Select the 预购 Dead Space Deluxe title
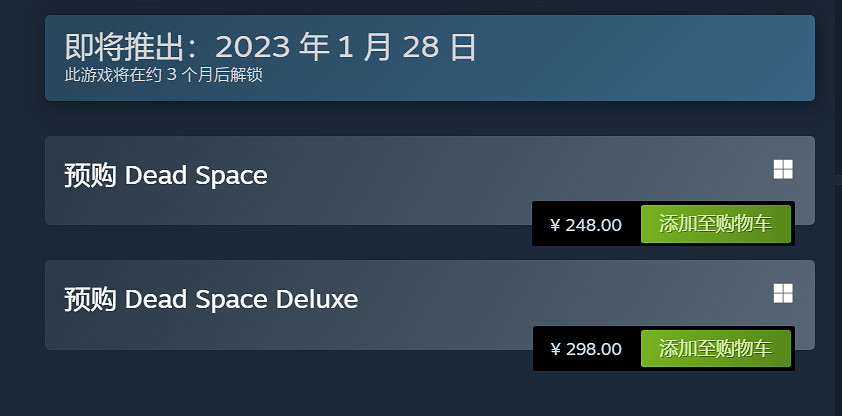 click(211, 299)
